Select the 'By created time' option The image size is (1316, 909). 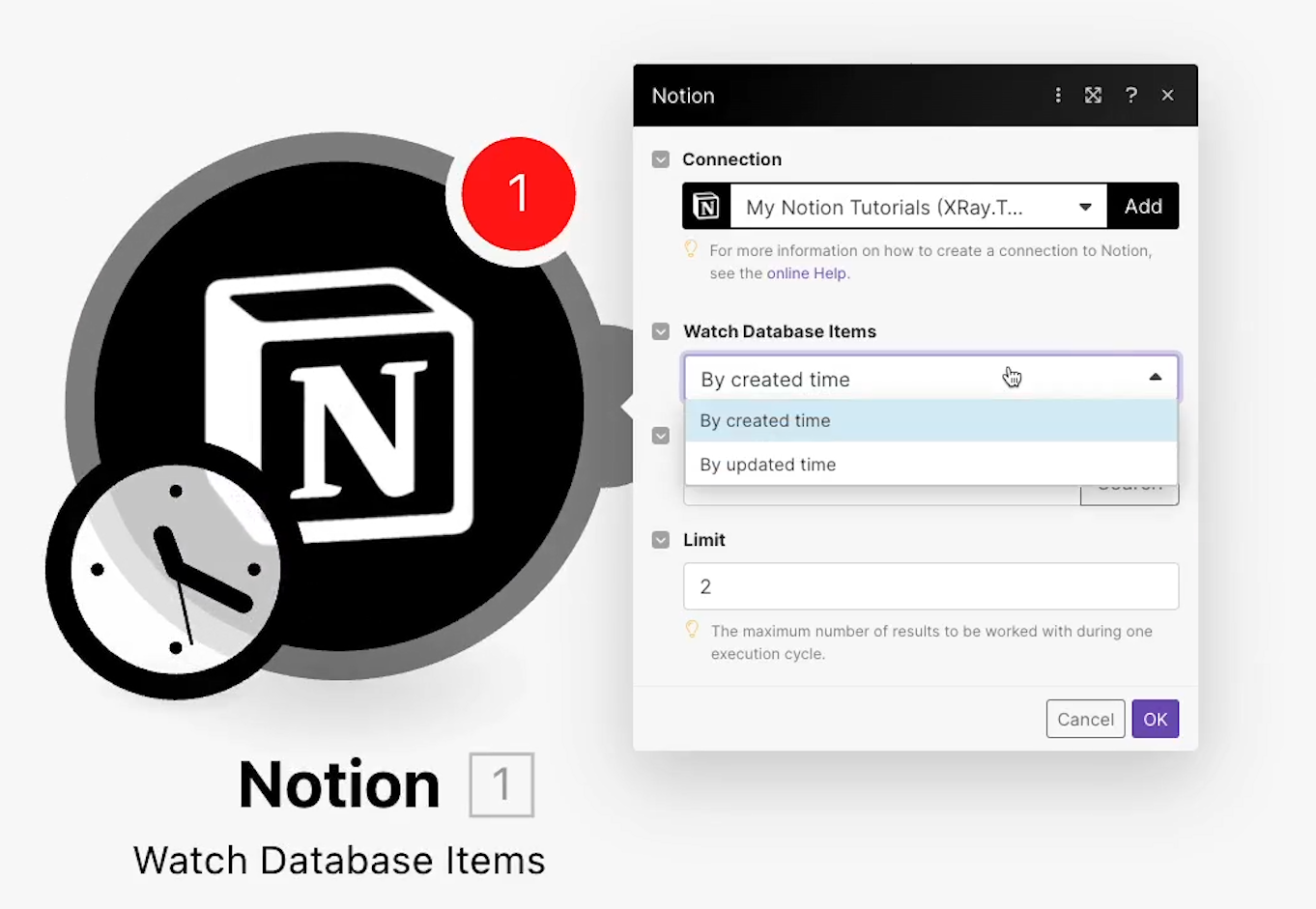tap(765, 421)
